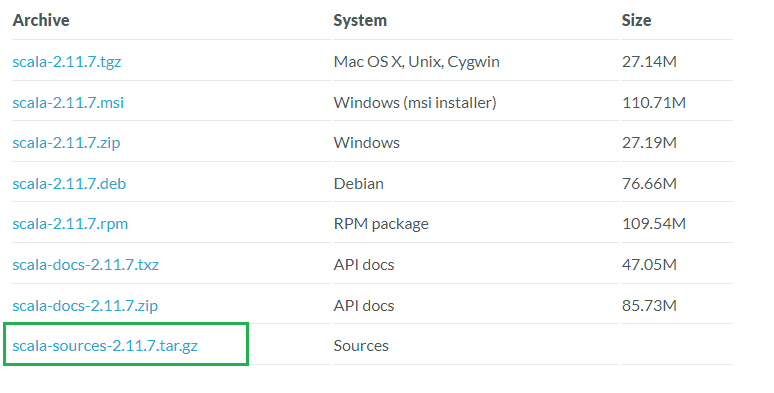Download scala-2.11.7.msi installer
The height and width of the screenshot is (393, 774).
click(68, 103)
